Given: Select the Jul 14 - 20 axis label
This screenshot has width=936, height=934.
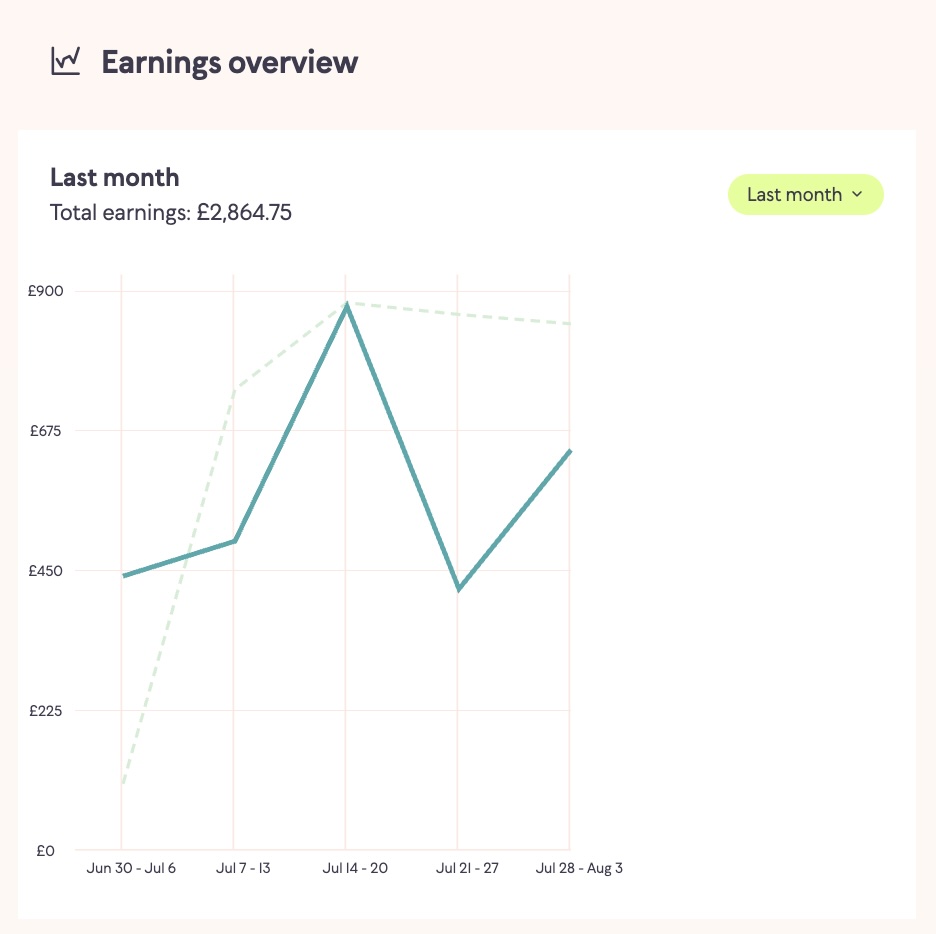Looking at the screenshot, I should 355,868.
